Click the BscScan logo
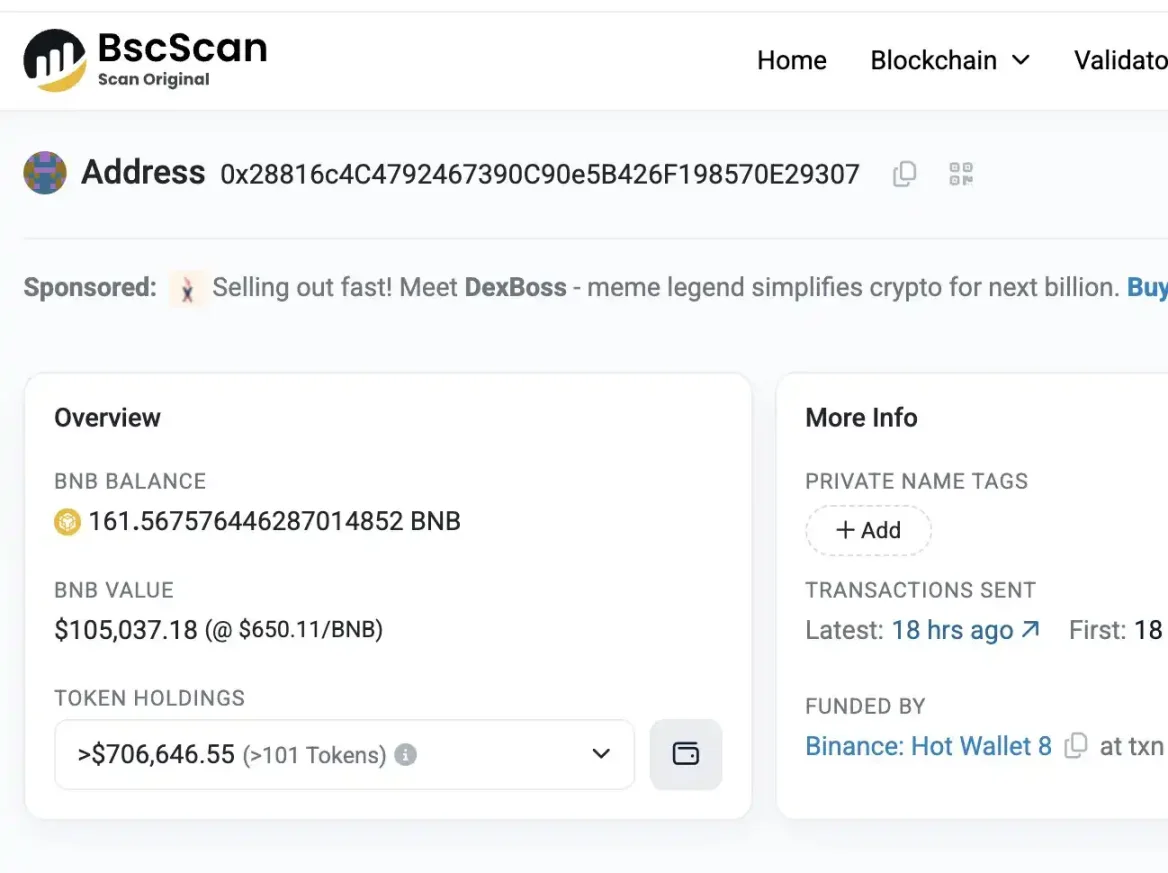 pos(145,58)
